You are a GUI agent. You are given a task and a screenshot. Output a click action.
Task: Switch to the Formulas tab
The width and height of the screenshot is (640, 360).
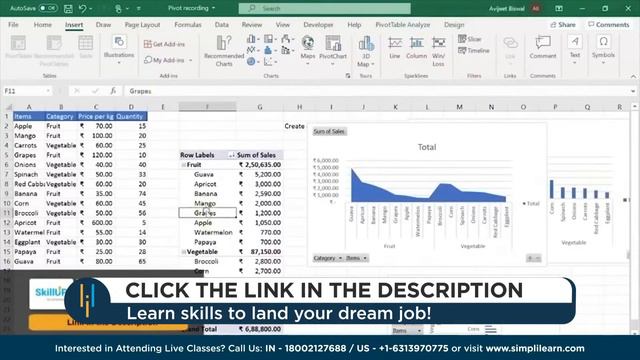(x=188, y=25)
